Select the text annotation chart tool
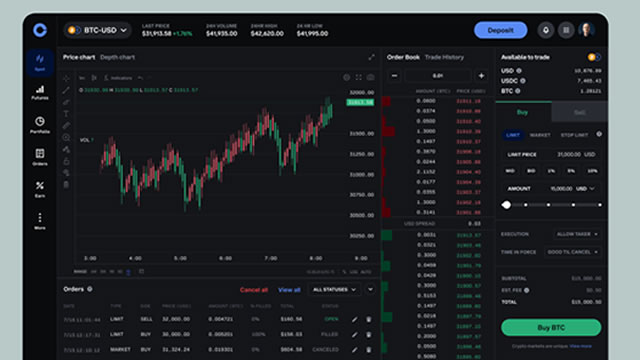 tap(66, 114)
